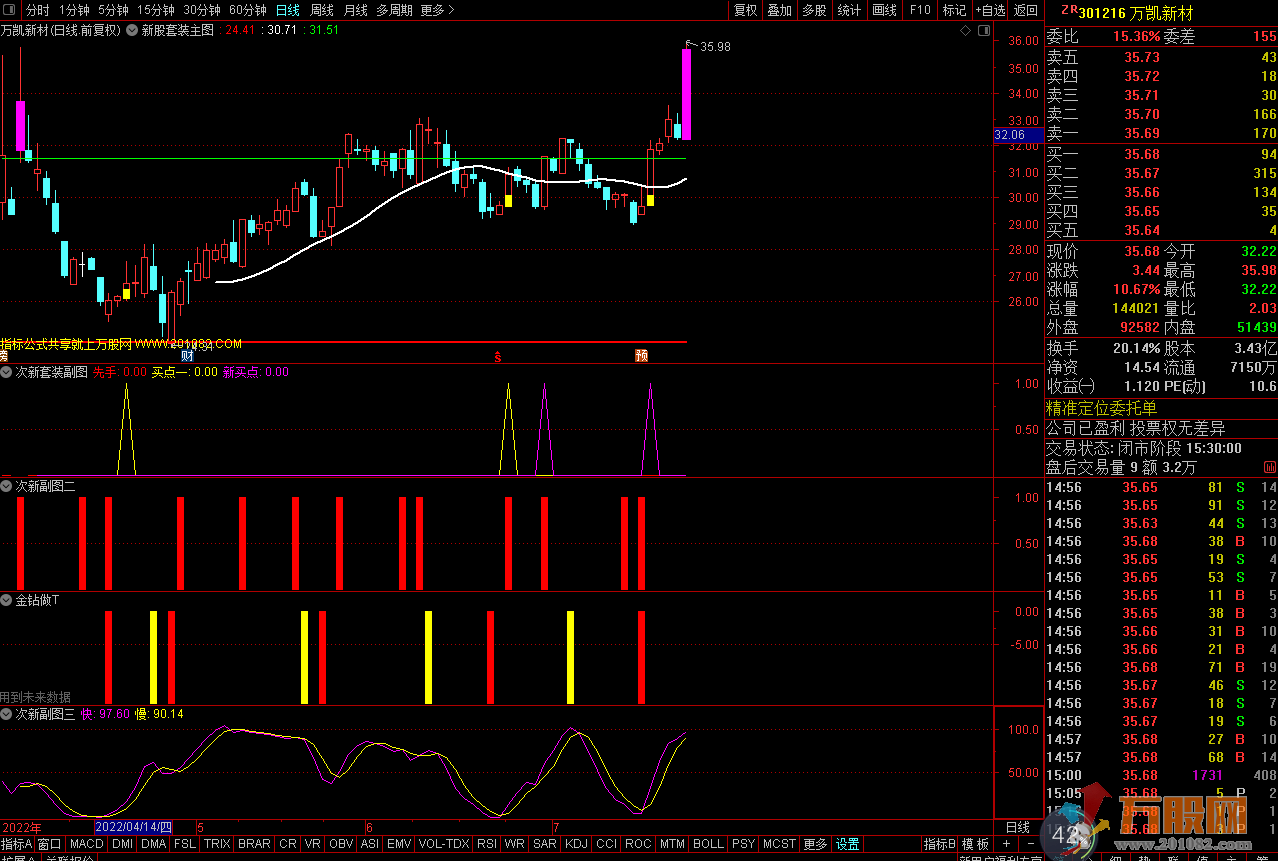Select the 15分钟 period

[155, 10]
